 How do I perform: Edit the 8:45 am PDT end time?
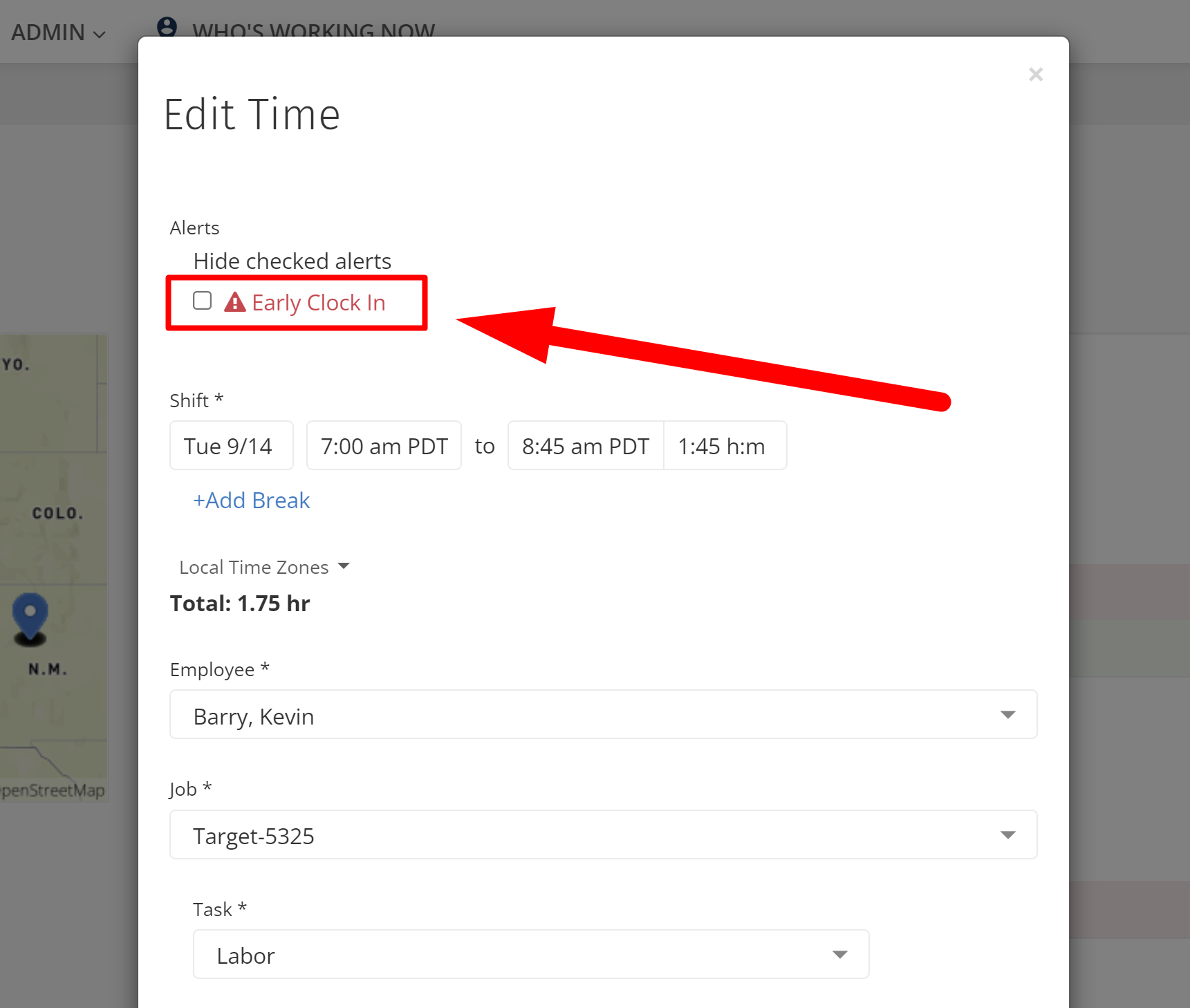point(585,446)
